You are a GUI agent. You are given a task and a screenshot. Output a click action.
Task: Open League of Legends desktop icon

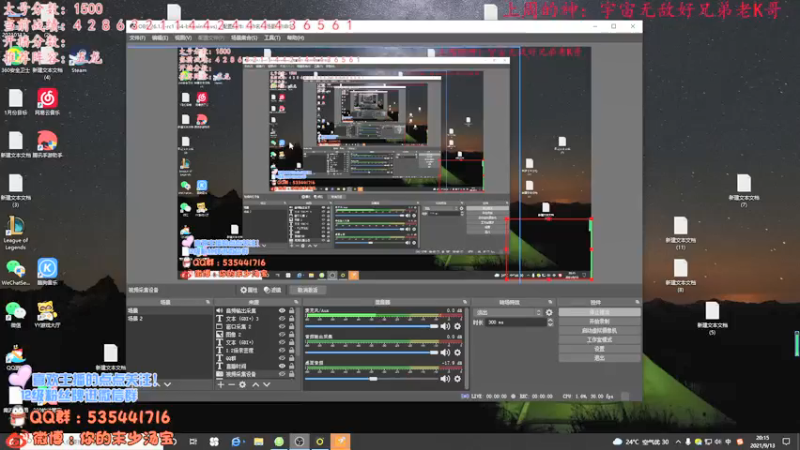[x=15, y=233]
